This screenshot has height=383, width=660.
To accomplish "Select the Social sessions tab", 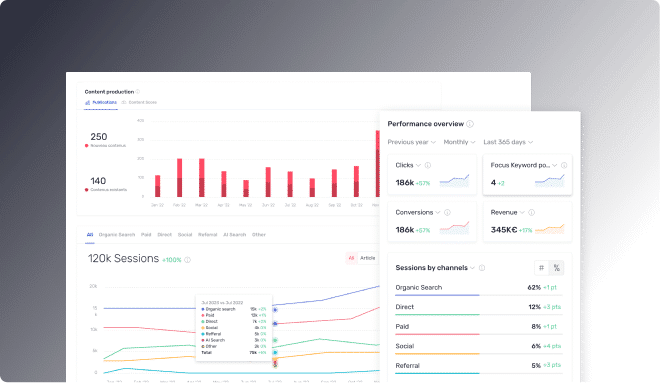I will pyautogui.click(x=185, y=235).
